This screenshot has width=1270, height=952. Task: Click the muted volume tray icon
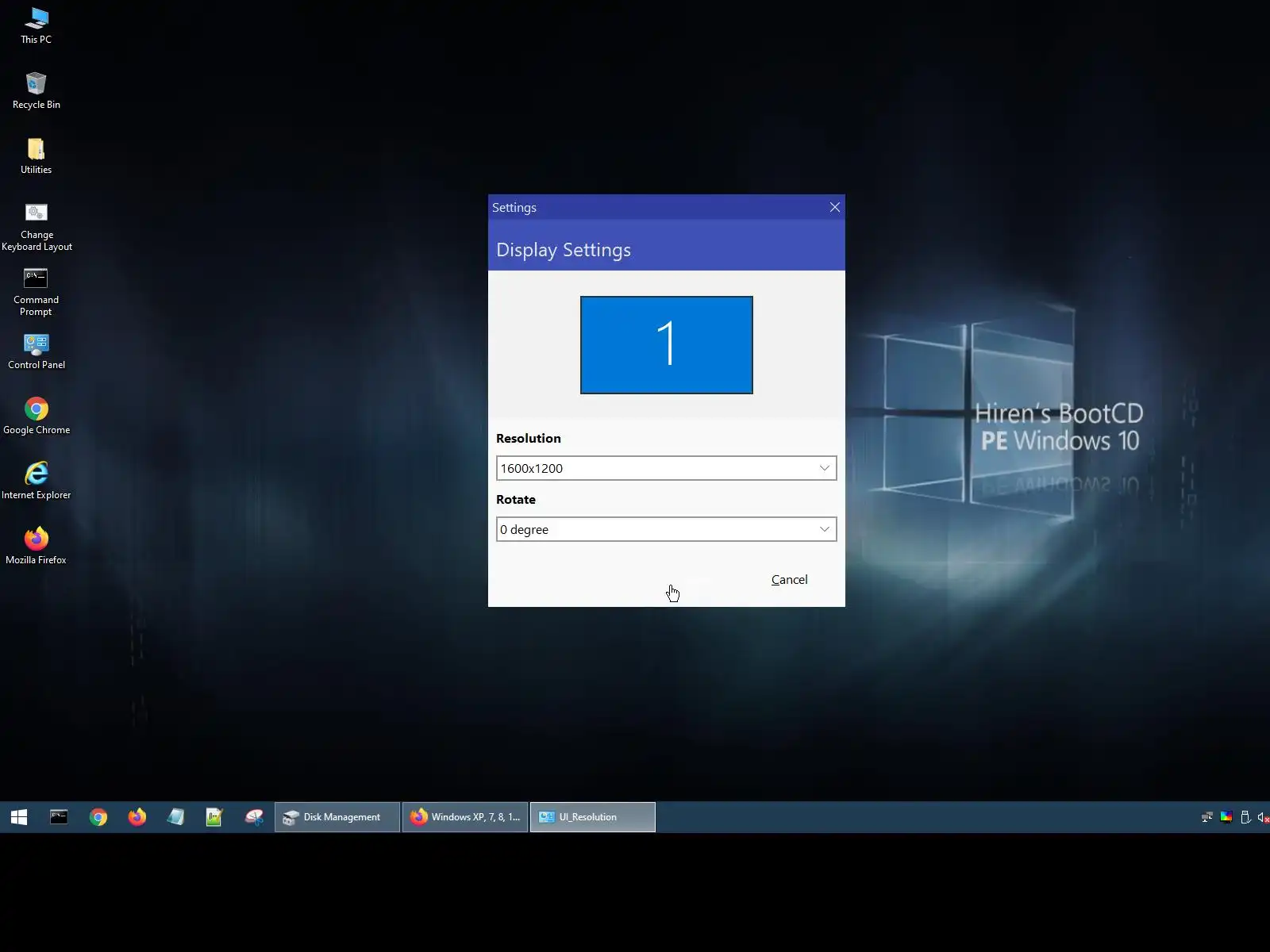pos(1263,817)
